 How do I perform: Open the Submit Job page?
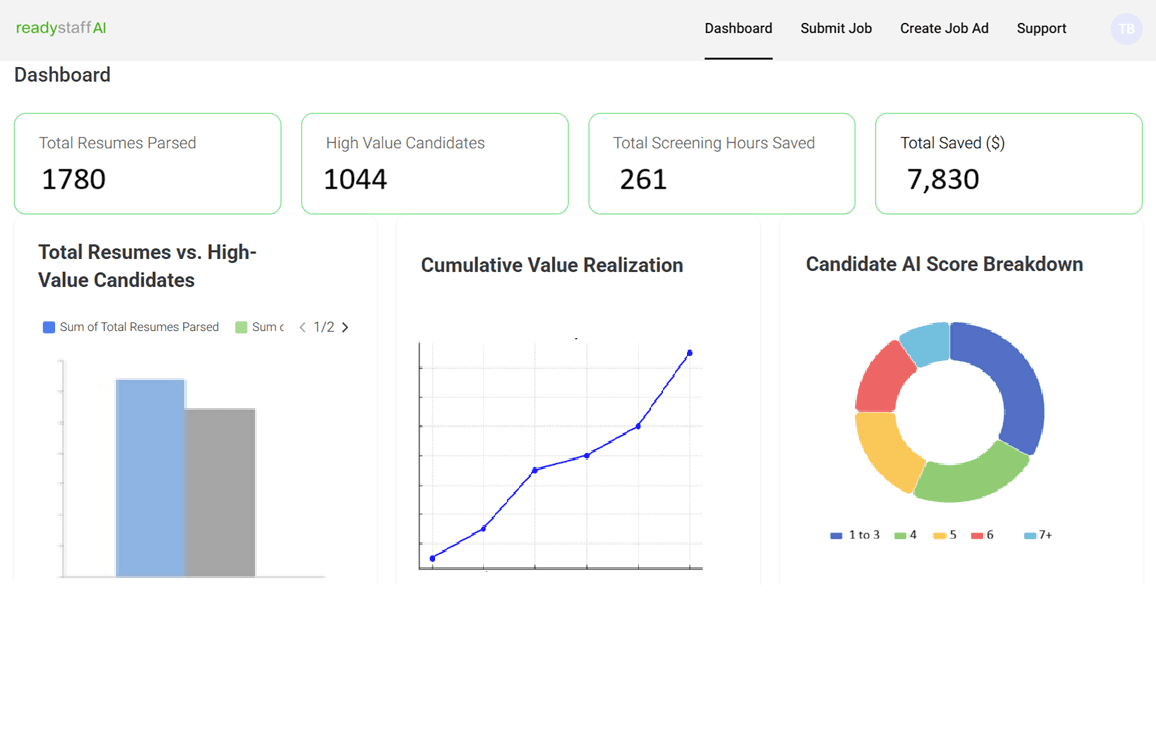coord(836,29)
